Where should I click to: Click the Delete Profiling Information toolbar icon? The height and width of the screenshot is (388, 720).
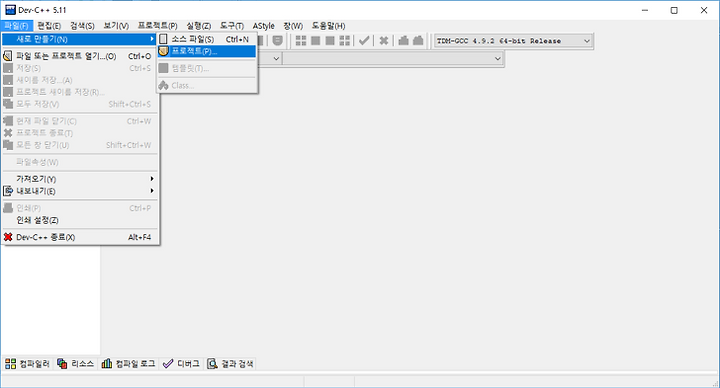[418, 41]
